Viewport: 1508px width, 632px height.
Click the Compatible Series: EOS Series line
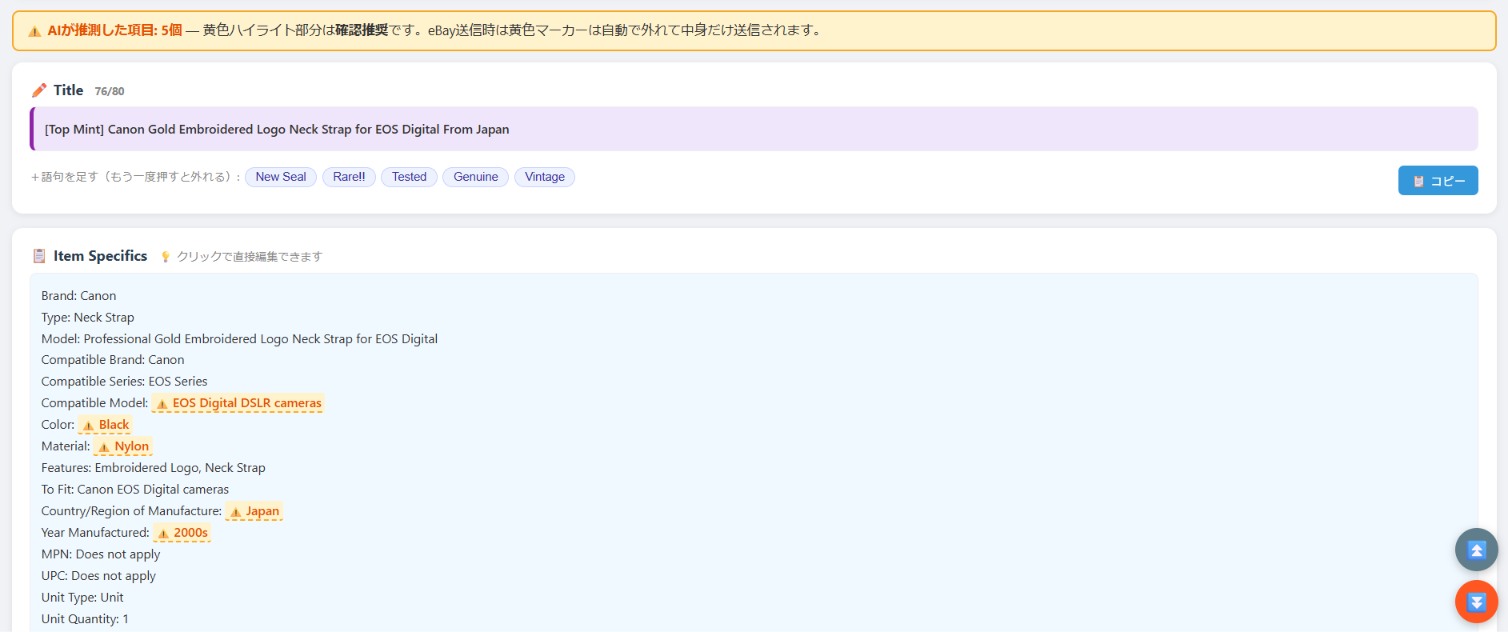coord(124,382)
